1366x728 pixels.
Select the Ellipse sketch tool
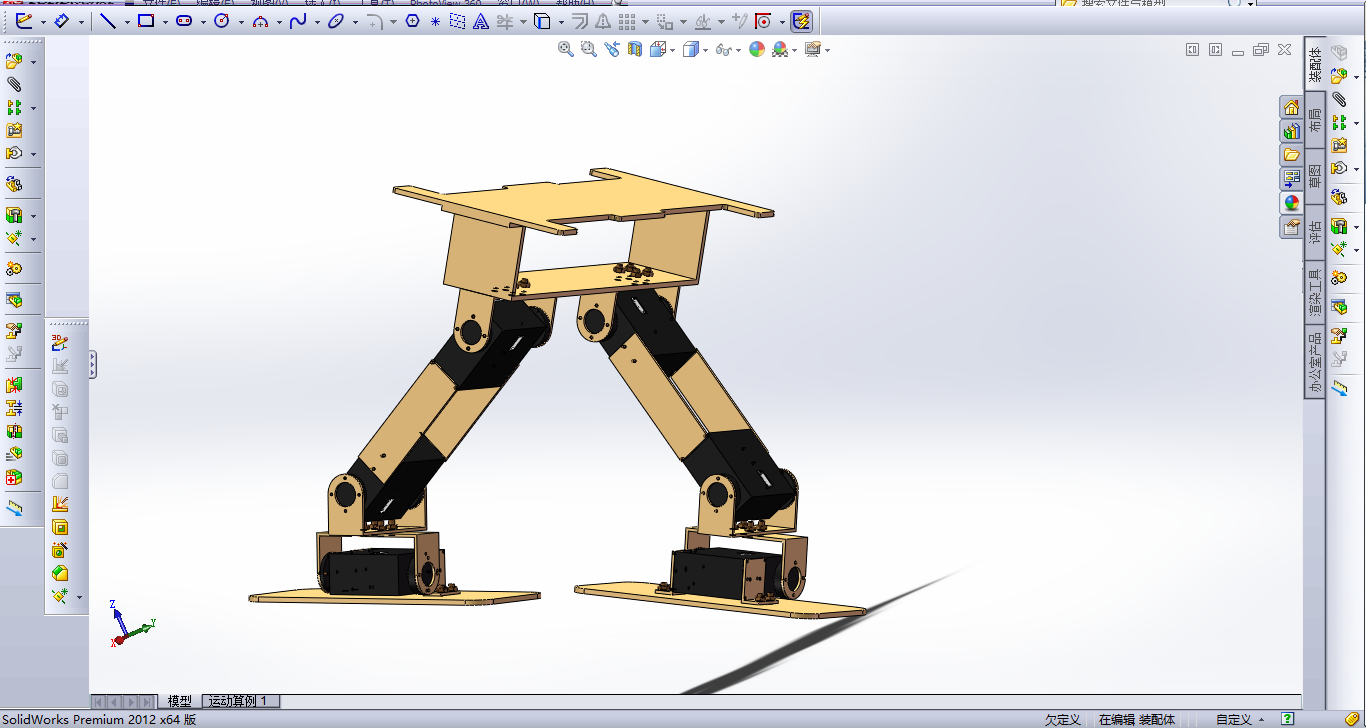click(x=336, y=21)
